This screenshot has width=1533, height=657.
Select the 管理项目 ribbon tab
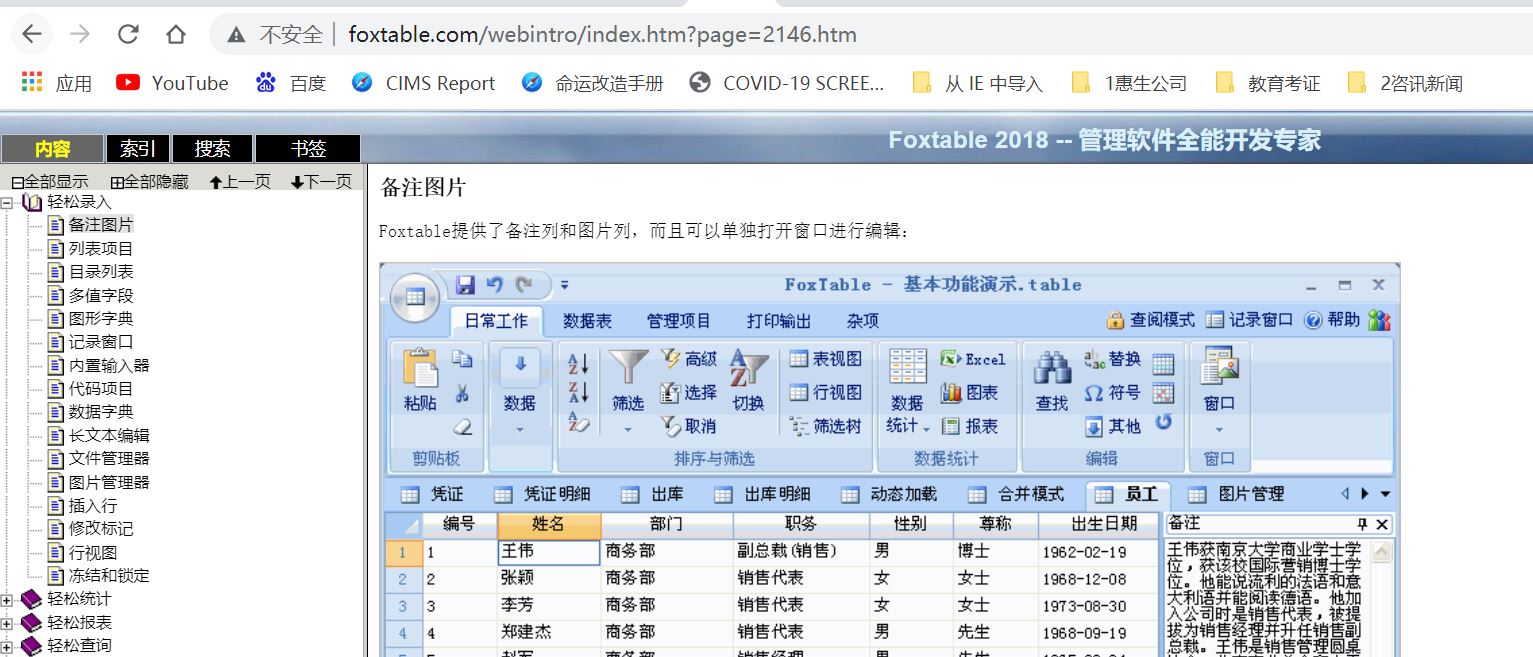(678, 321)
